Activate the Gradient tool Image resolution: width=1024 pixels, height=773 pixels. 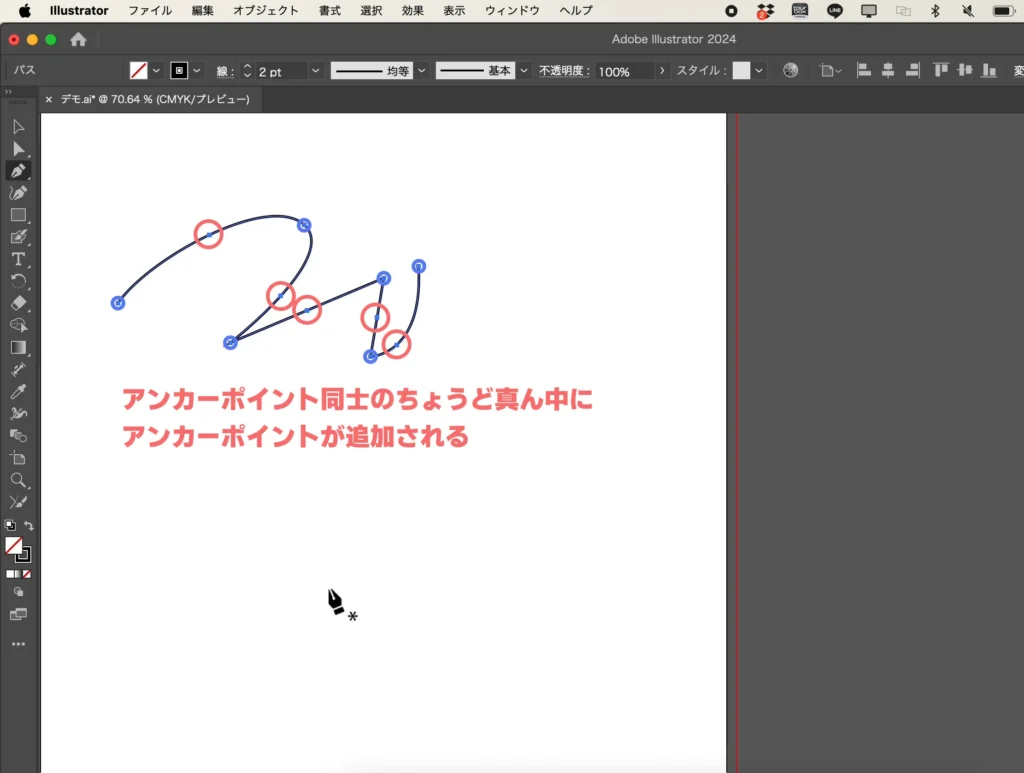[x=18, y=347]
